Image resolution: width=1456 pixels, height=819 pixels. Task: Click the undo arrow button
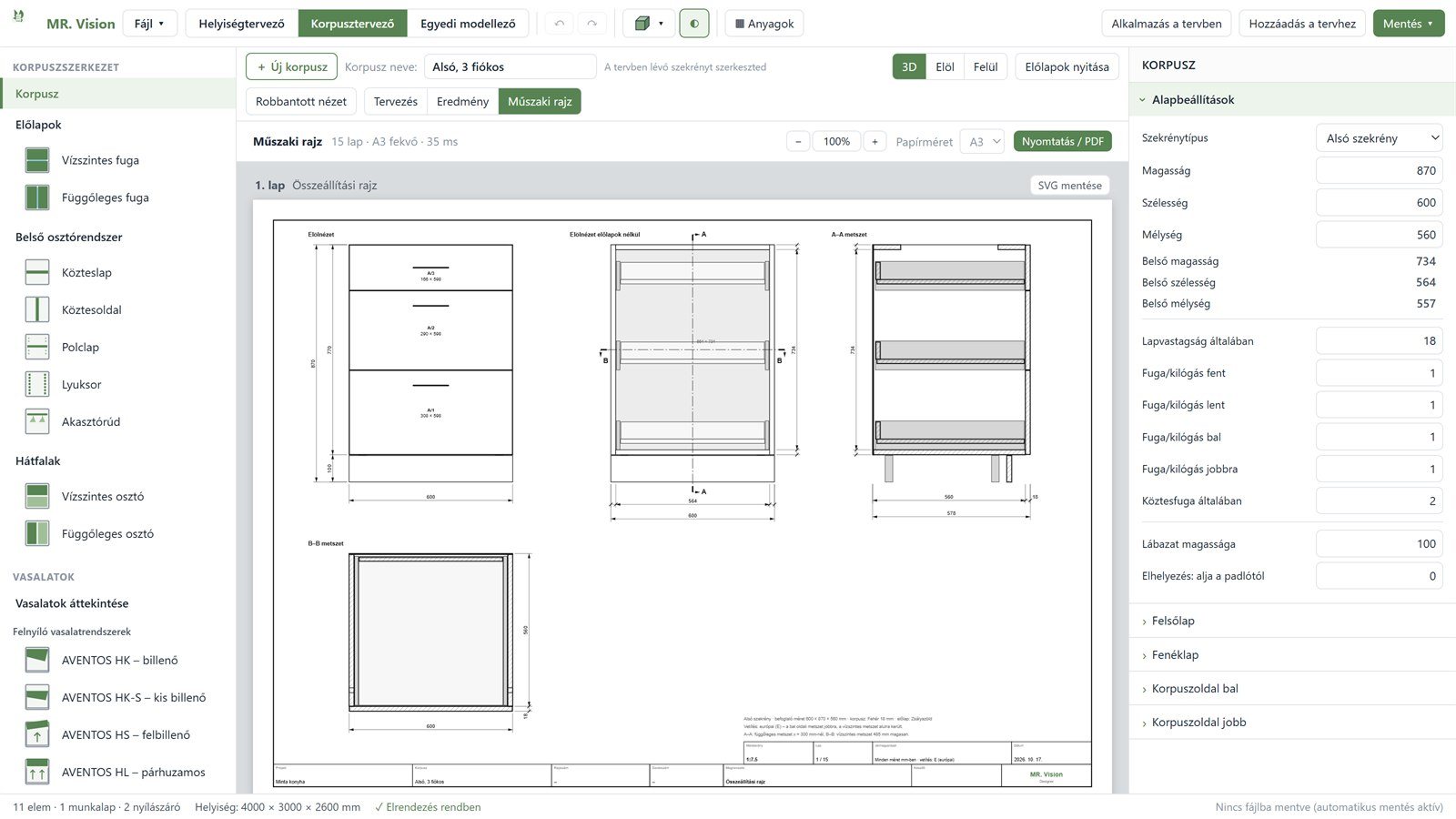pyautogui.click(x=560, y=24)
